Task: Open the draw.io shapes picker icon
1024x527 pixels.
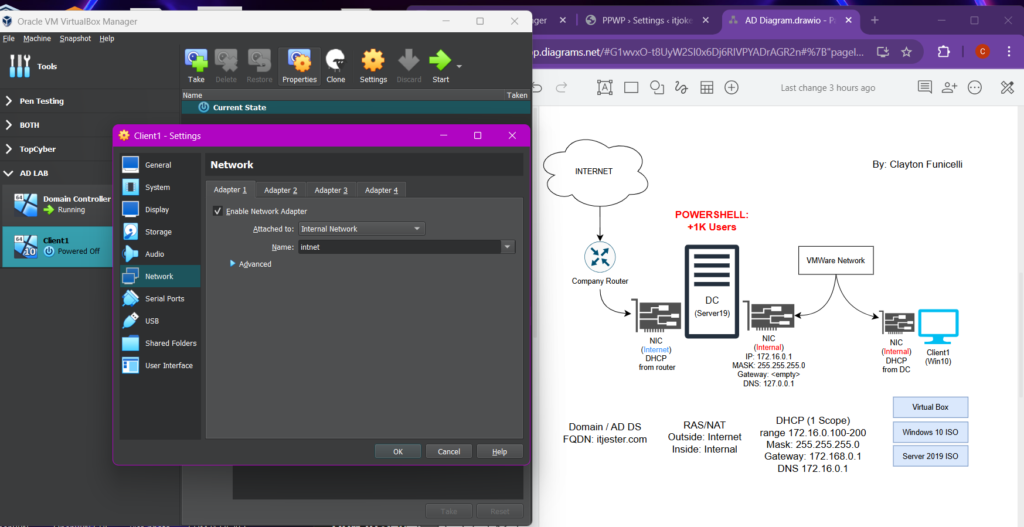Action: coord(657,88)
